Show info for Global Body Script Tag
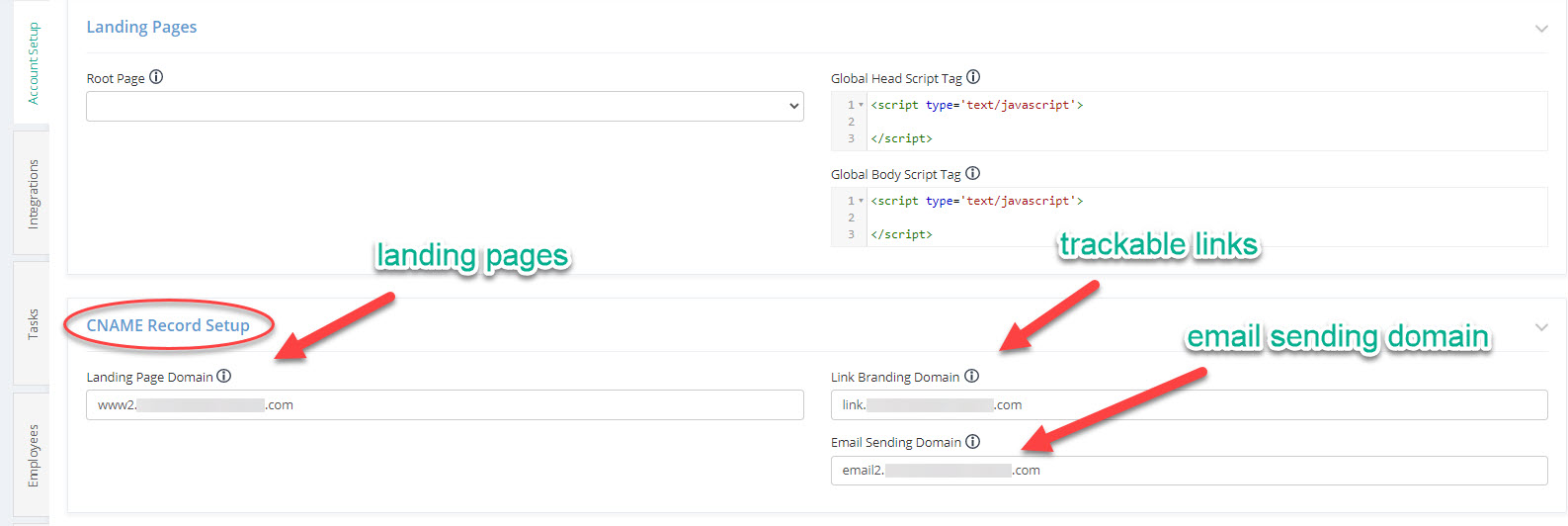 [x=972, y=173]
